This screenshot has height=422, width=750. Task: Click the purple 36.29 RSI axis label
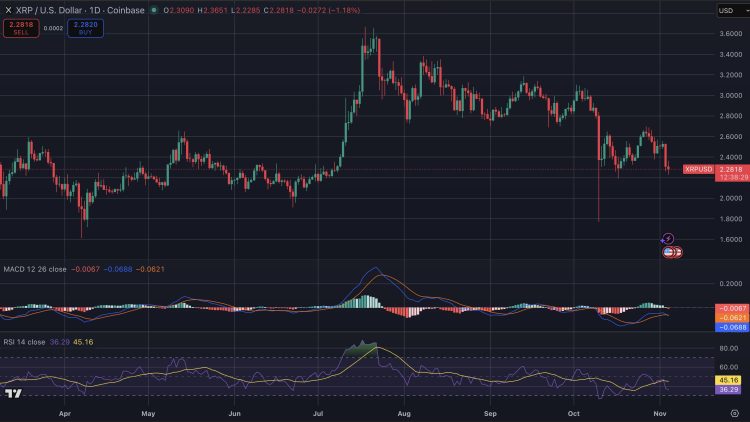pos(729,389)
